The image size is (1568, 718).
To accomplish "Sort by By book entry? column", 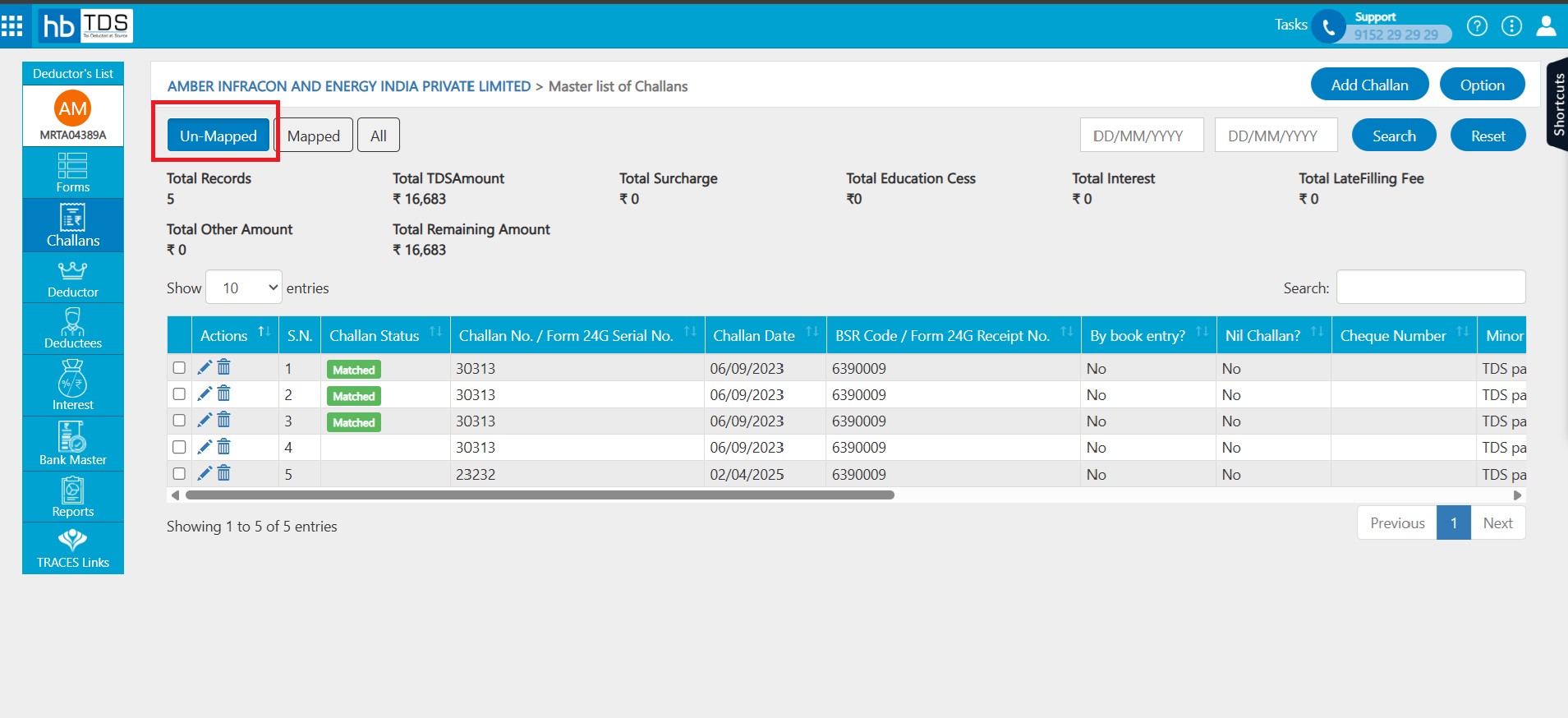I will [1148, 335].
